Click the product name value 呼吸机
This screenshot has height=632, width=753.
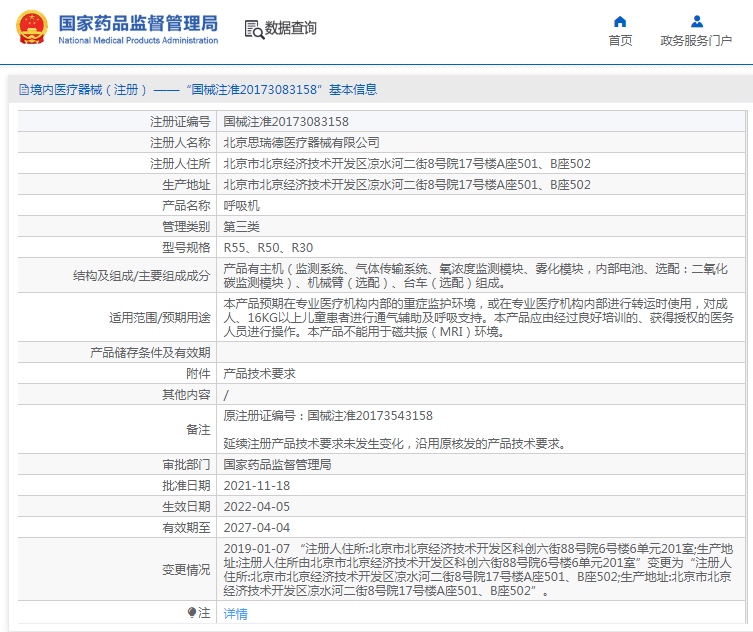coord(241,205)
